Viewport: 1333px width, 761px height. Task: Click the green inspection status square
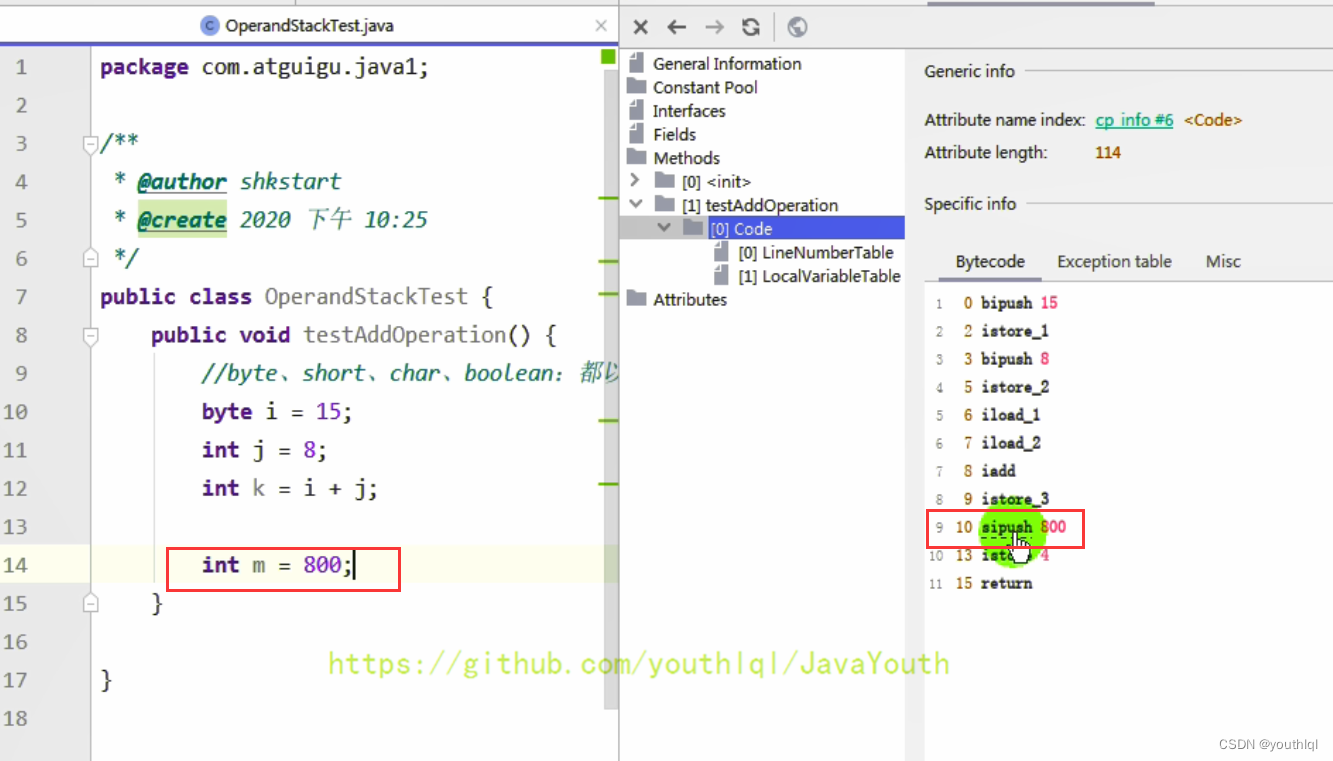(x=608, y=57)
